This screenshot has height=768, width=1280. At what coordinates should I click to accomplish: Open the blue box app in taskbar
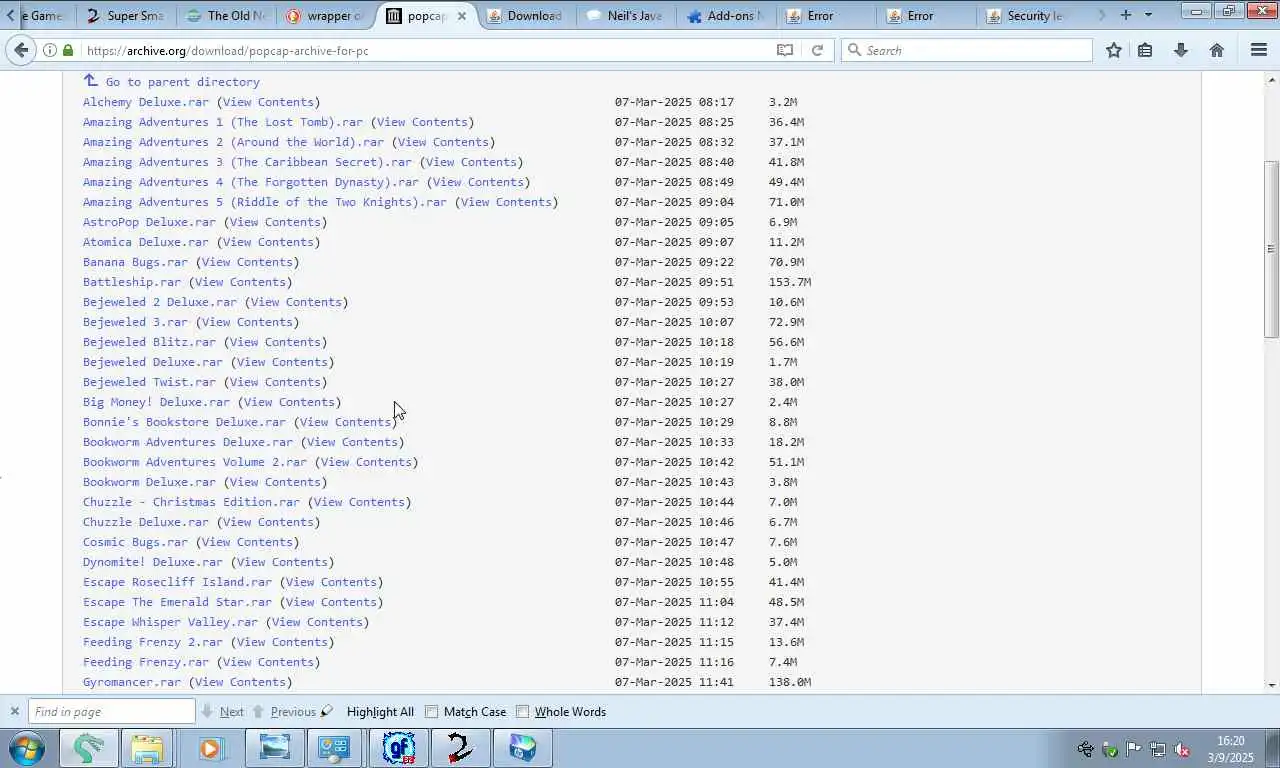(x=522, y=748)
